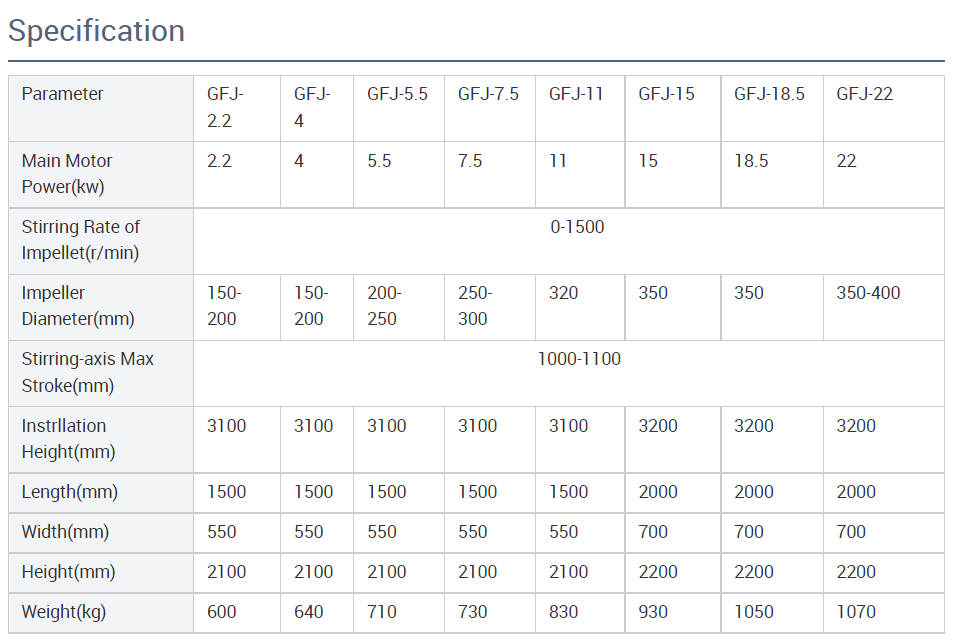The image size is (962, 644).
Task: Select the Parameter header cell
Action: click(62, 94)
